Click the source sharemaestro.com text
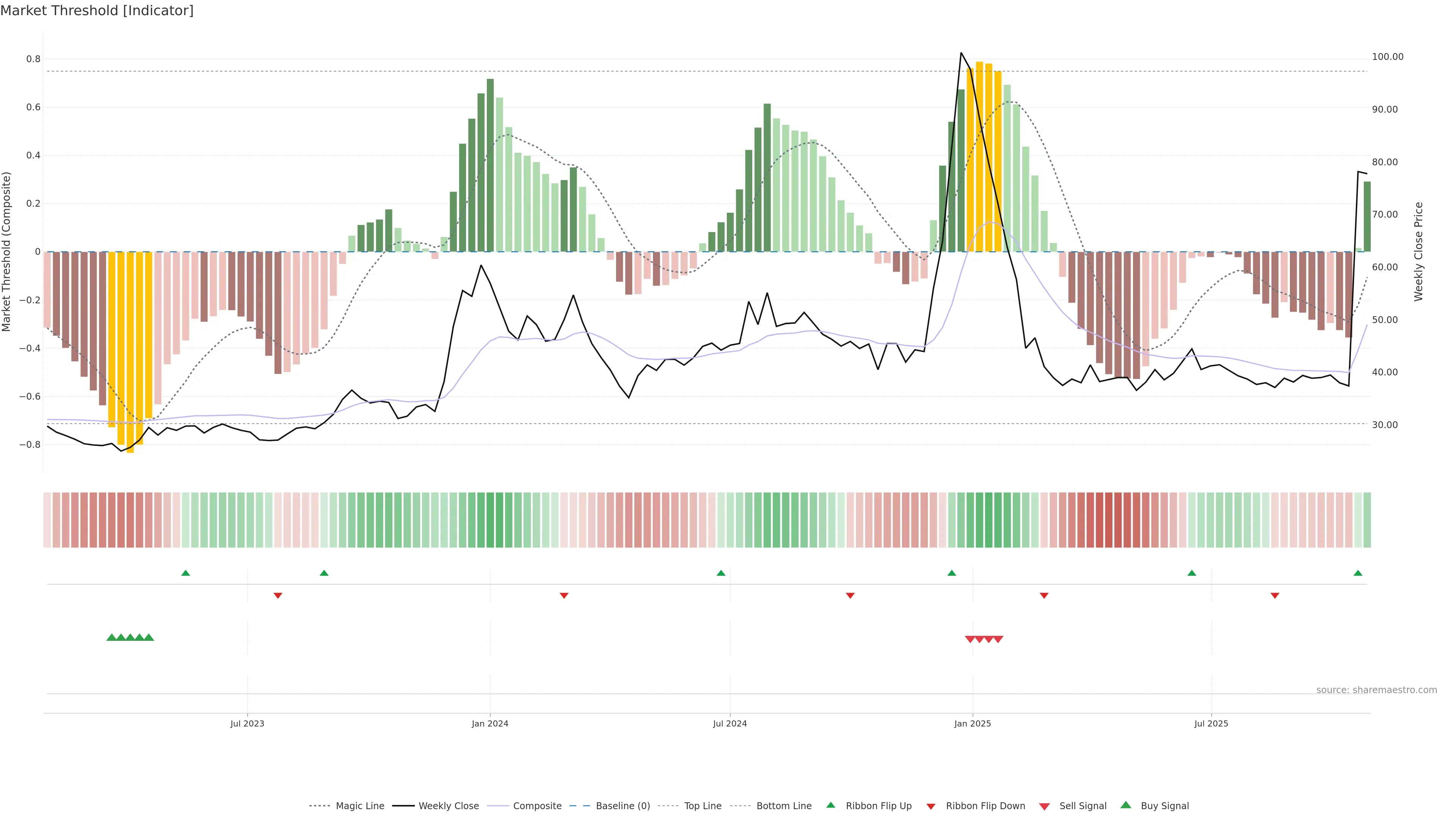Viewport: 1456px width, 819px height. [1376, 690]
